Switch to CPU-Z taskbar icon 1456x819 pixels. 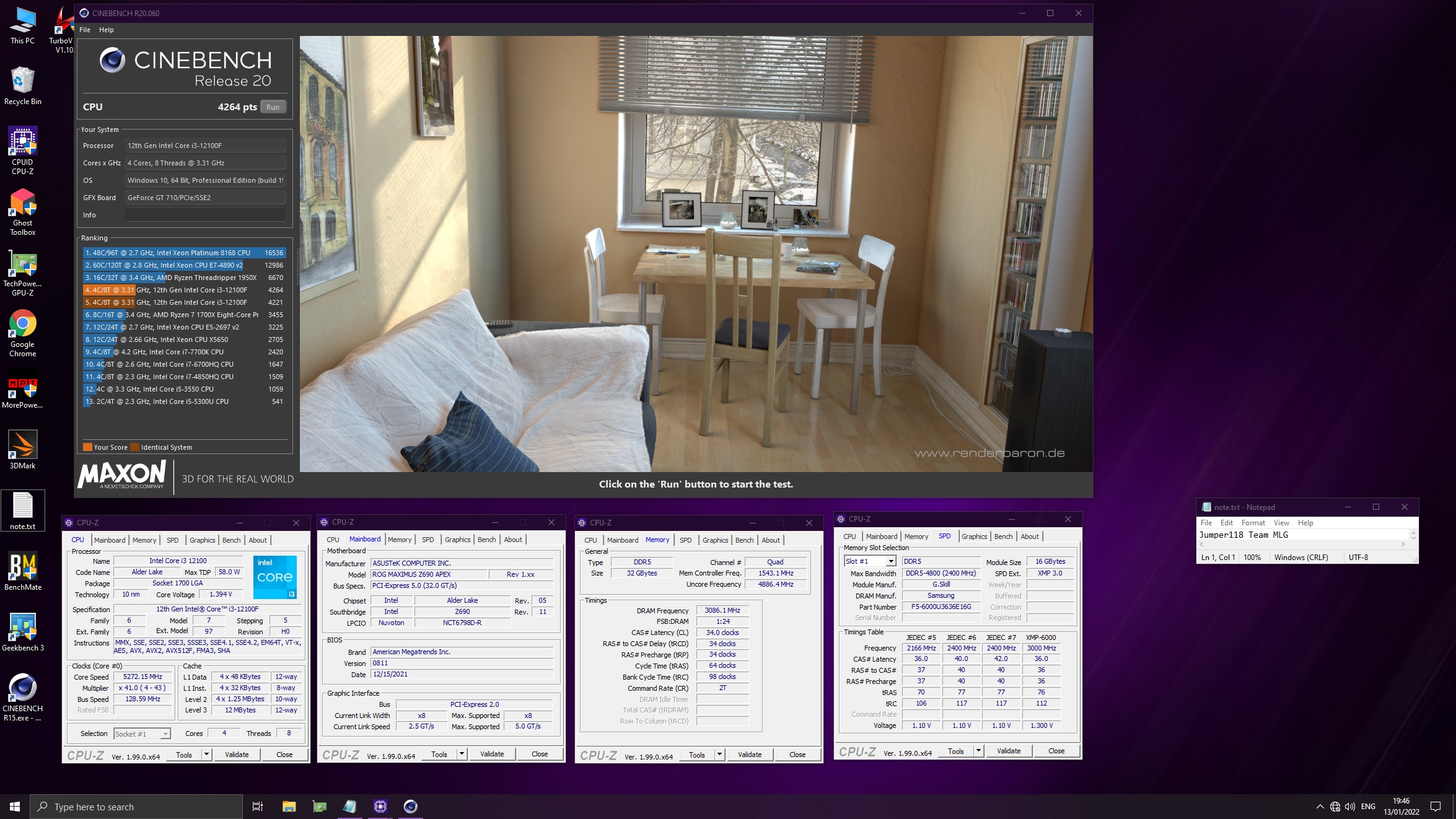click(x=380, y=807)
